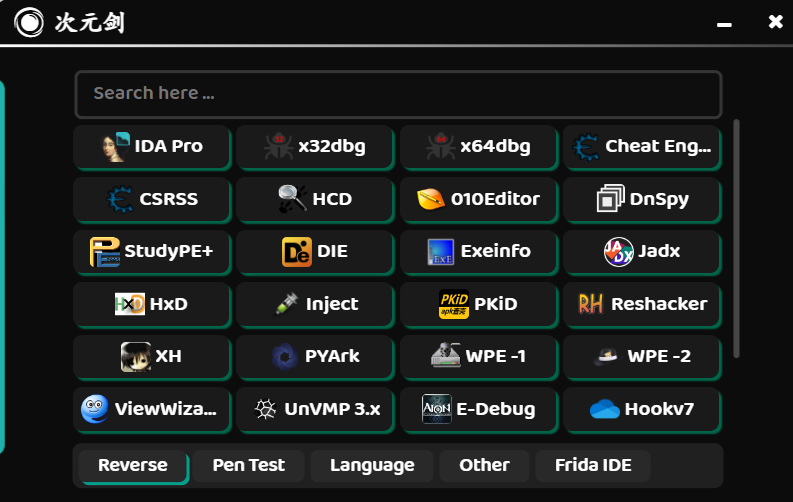Launch PKiD from its yellow icon
793x502 pixels.
point(454,304)
